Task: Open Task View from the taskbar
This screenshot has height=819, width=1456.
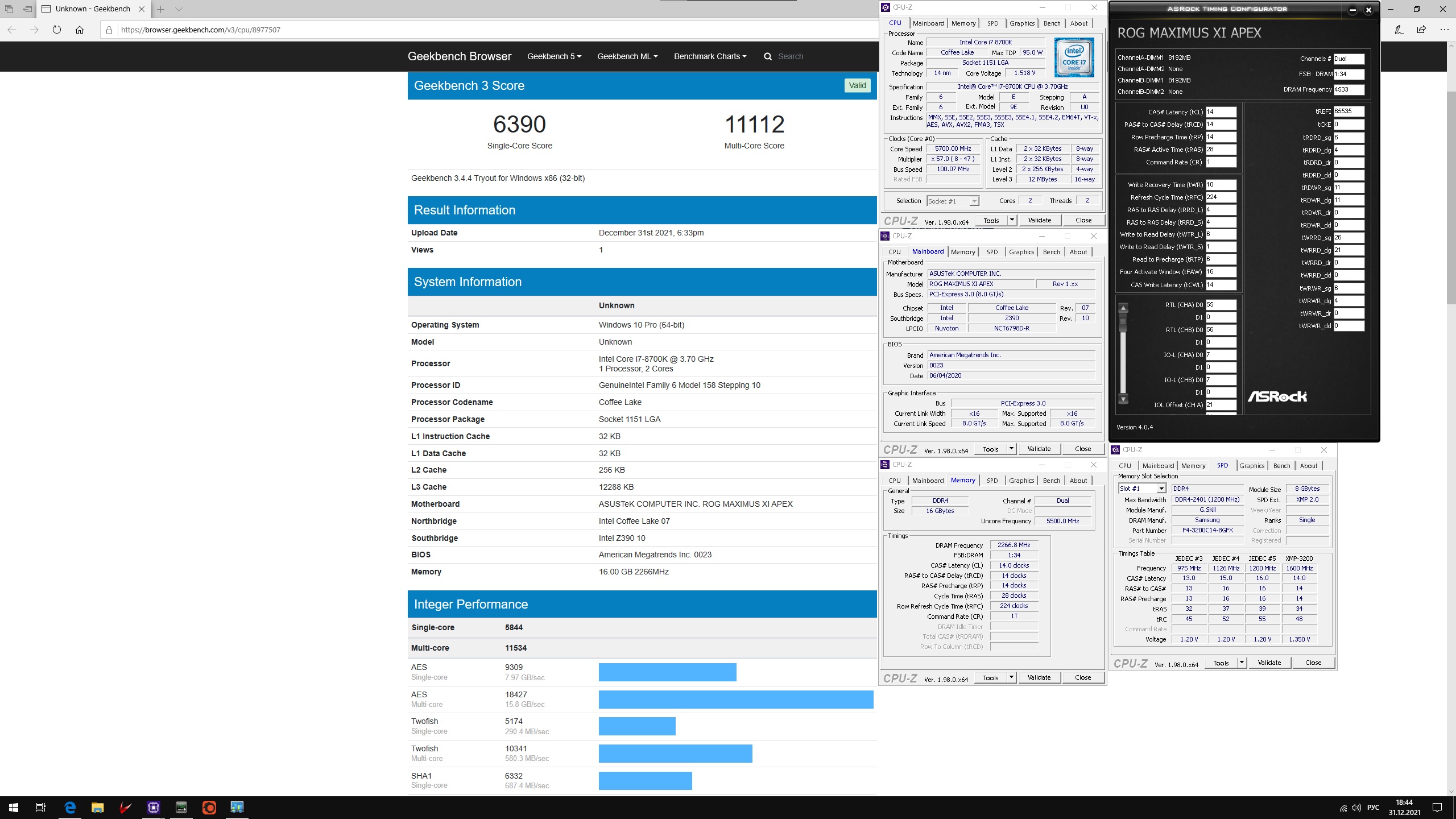Action: pos(41,807)
